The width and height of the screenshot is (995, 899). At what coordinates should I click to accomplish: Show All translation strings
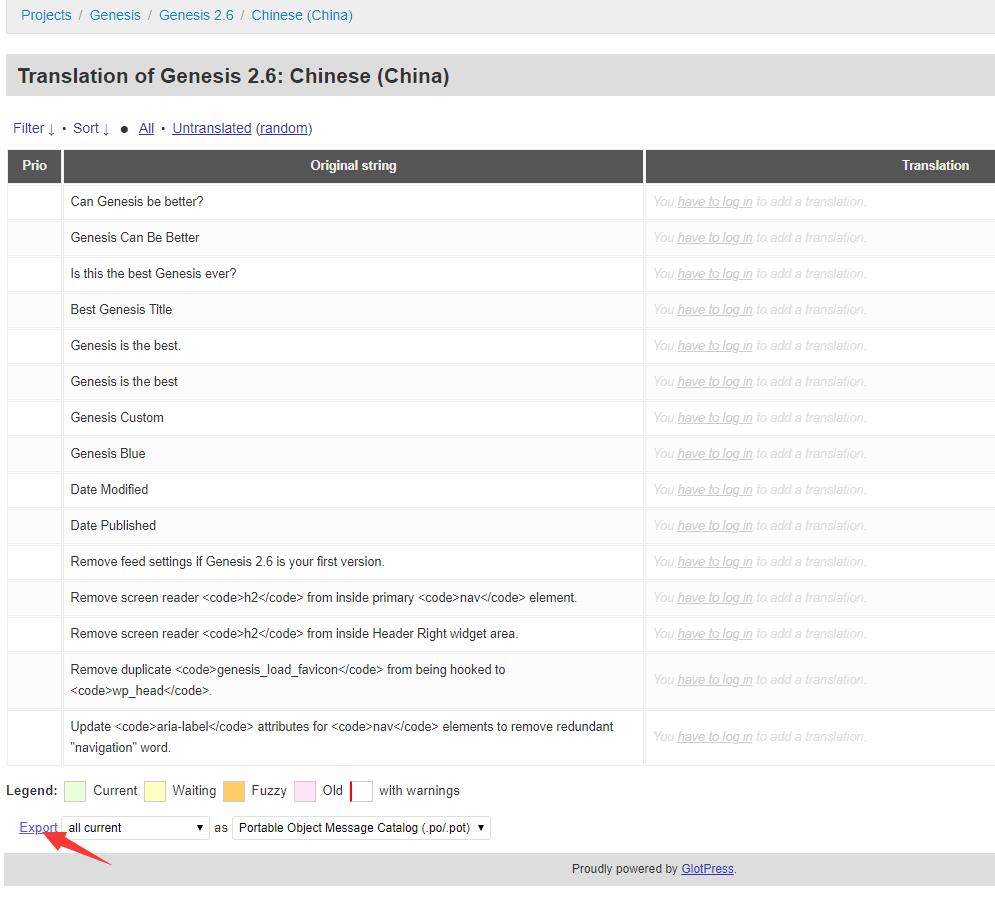(146, 128)
